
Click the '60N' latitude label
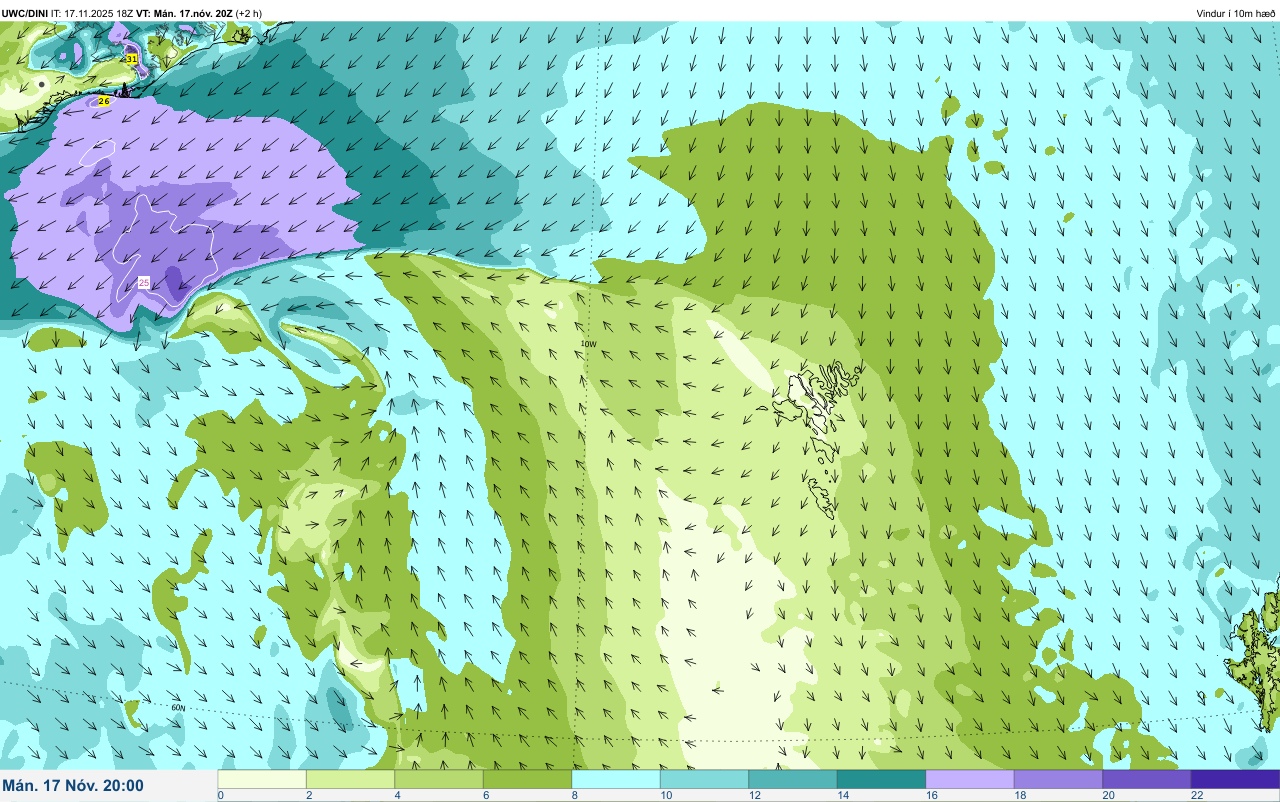(178, 707)
